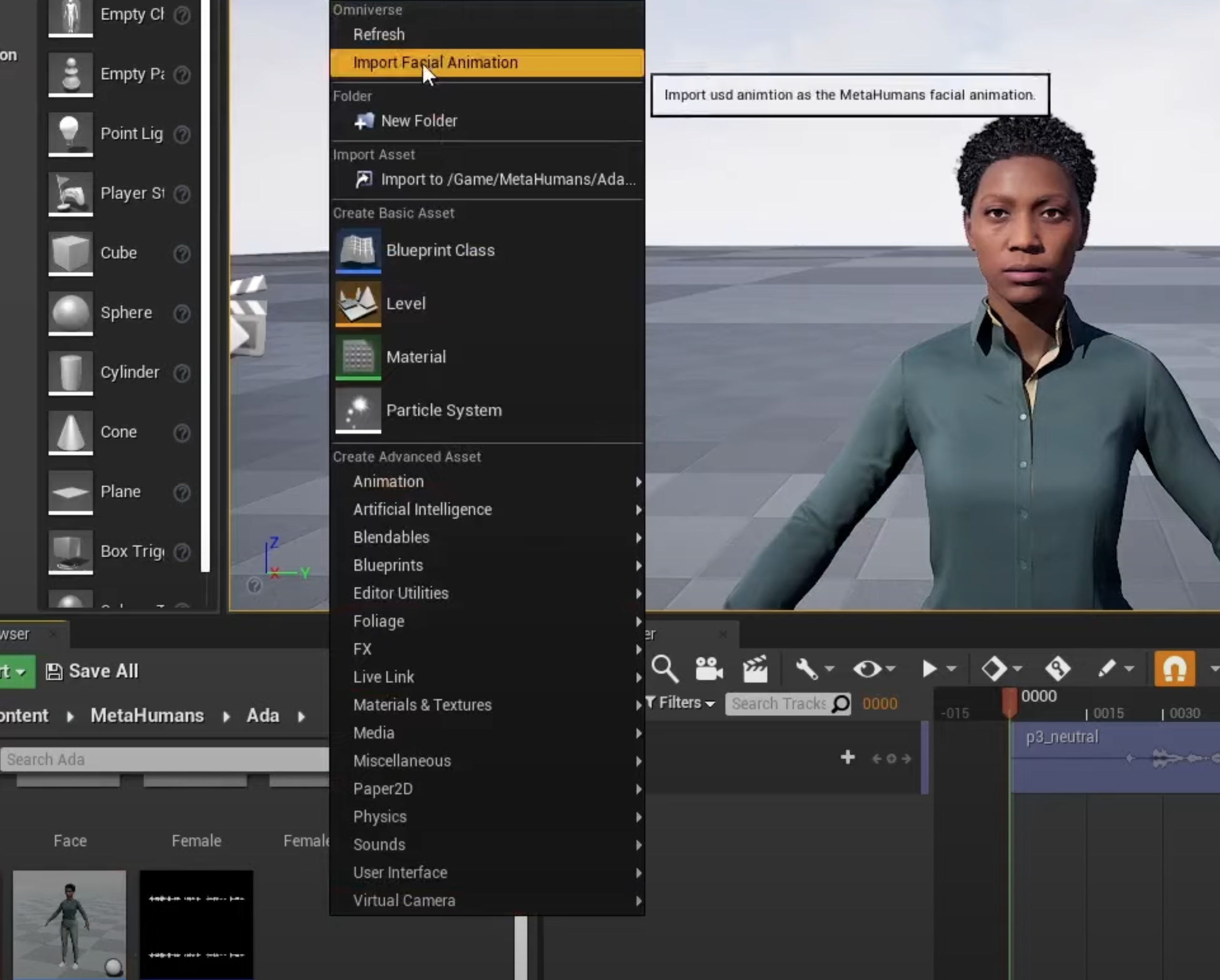Image resolution: width=1220 pixels, height=980 pixels.
Task: Open the playback options dropdown arrow
Action: click(x=952, y=669)
